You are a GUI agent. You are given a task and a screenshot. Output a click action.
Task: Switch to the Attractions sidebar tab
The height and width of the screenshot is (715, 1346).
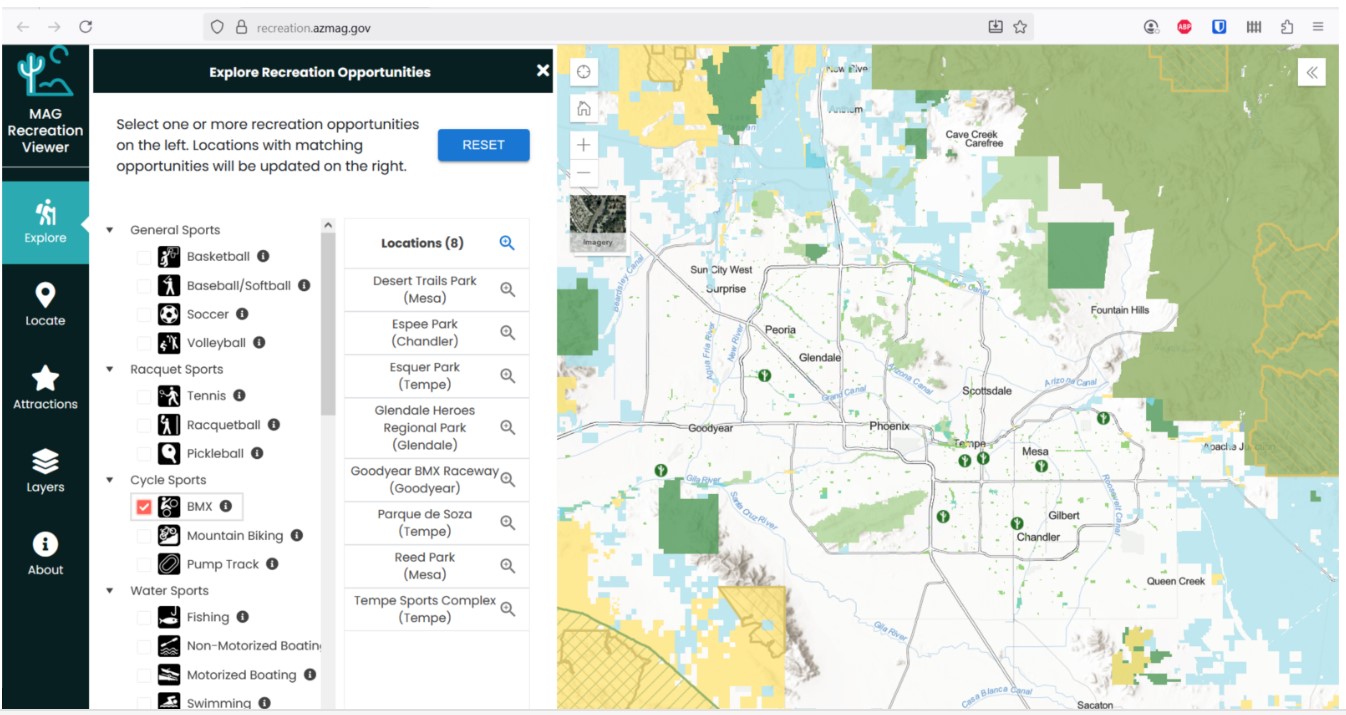tap(45, 388)
